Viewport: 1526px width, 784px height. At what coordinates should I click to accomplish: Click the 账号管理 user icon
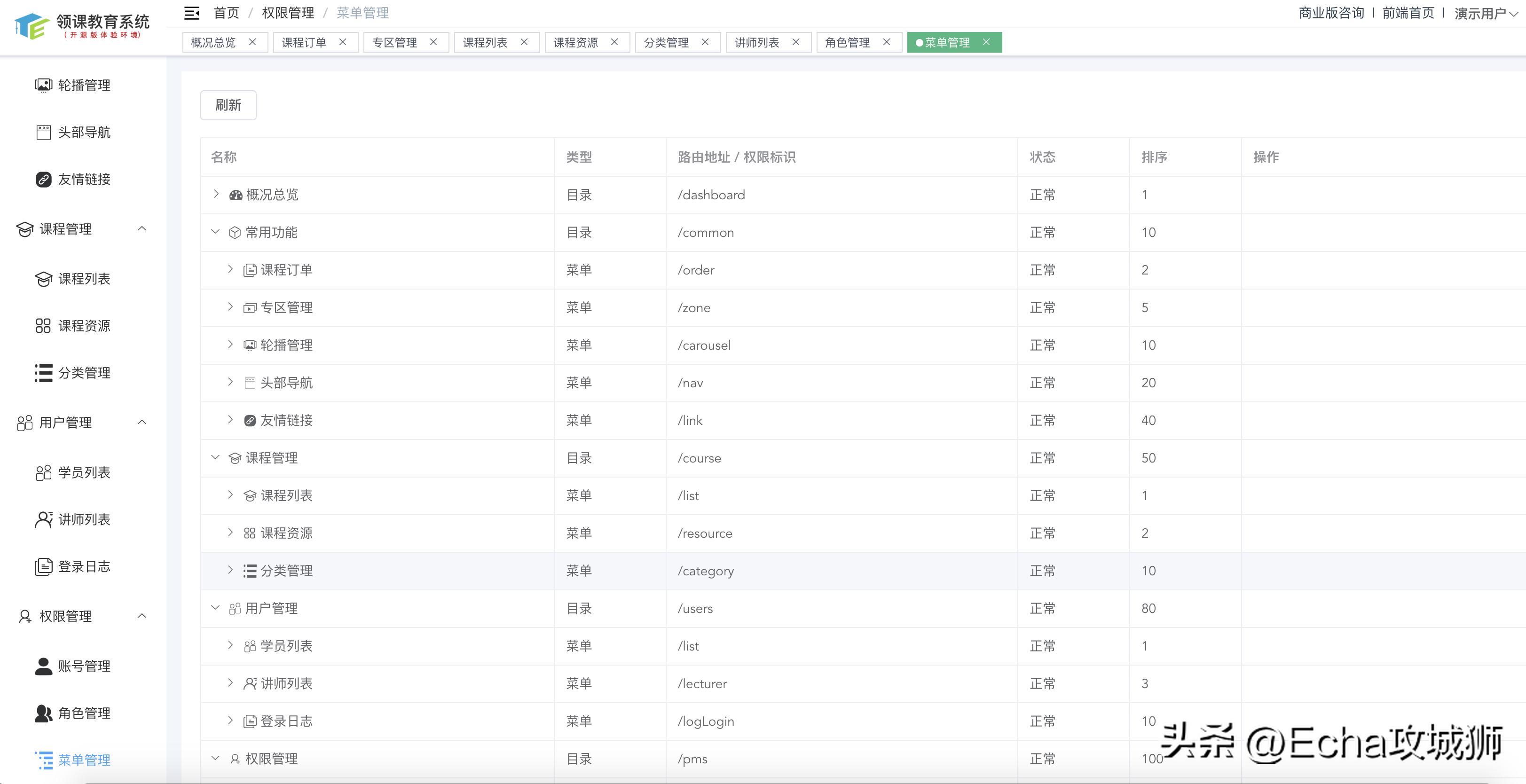pyautogui.click(x=43, y=665)
